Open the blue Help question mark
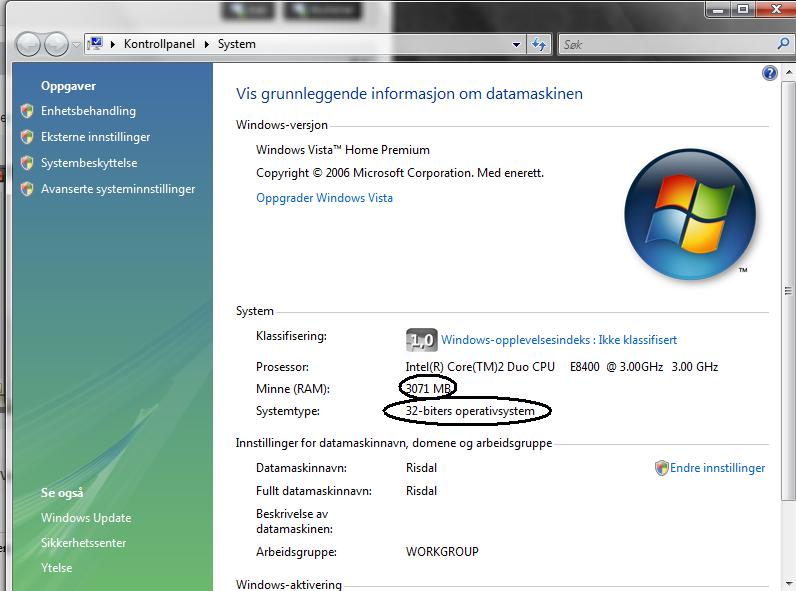 (x=770, y=73)
